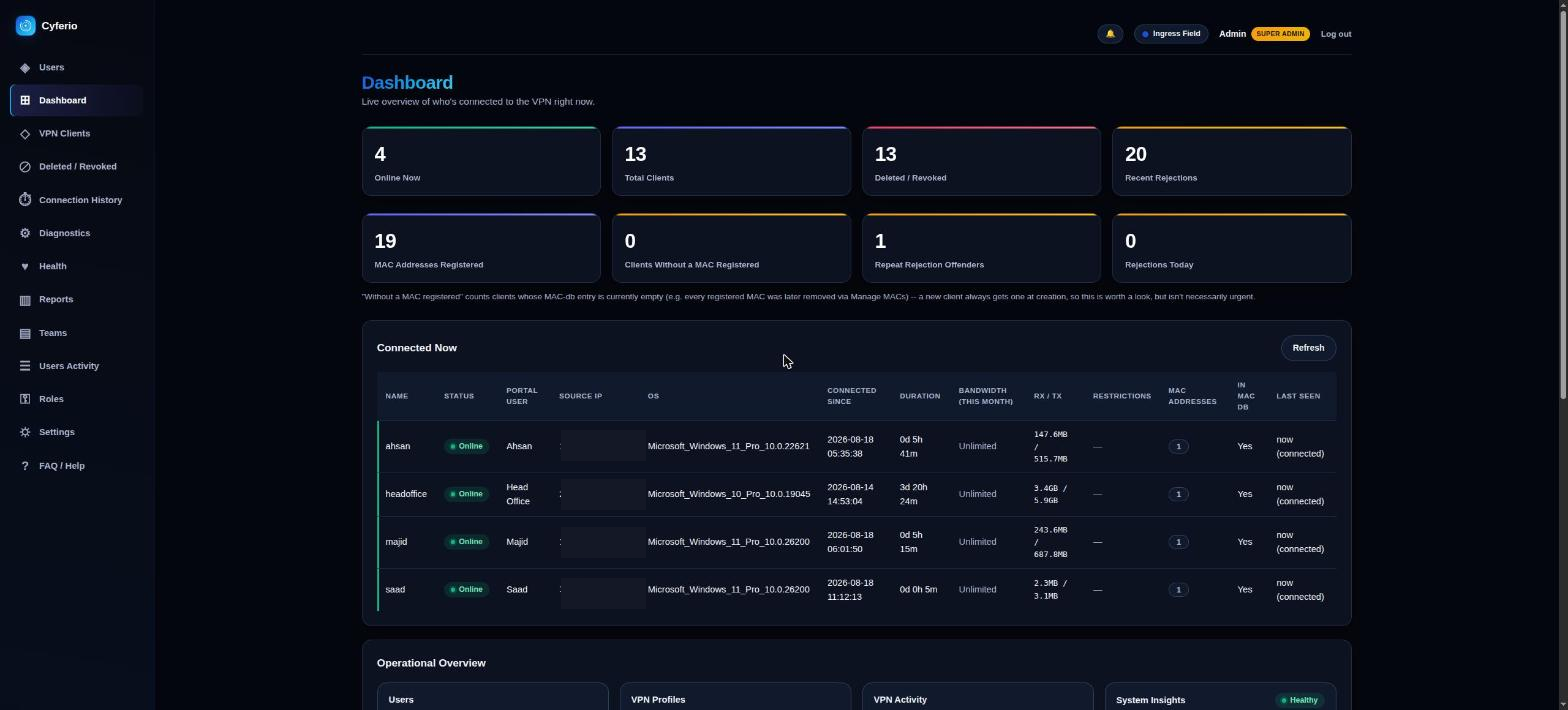Image resolution: width=1568 pixels, height=710 pixels.
Task: Click the FAQ / Help question icon
Action: tap(25, 466)
